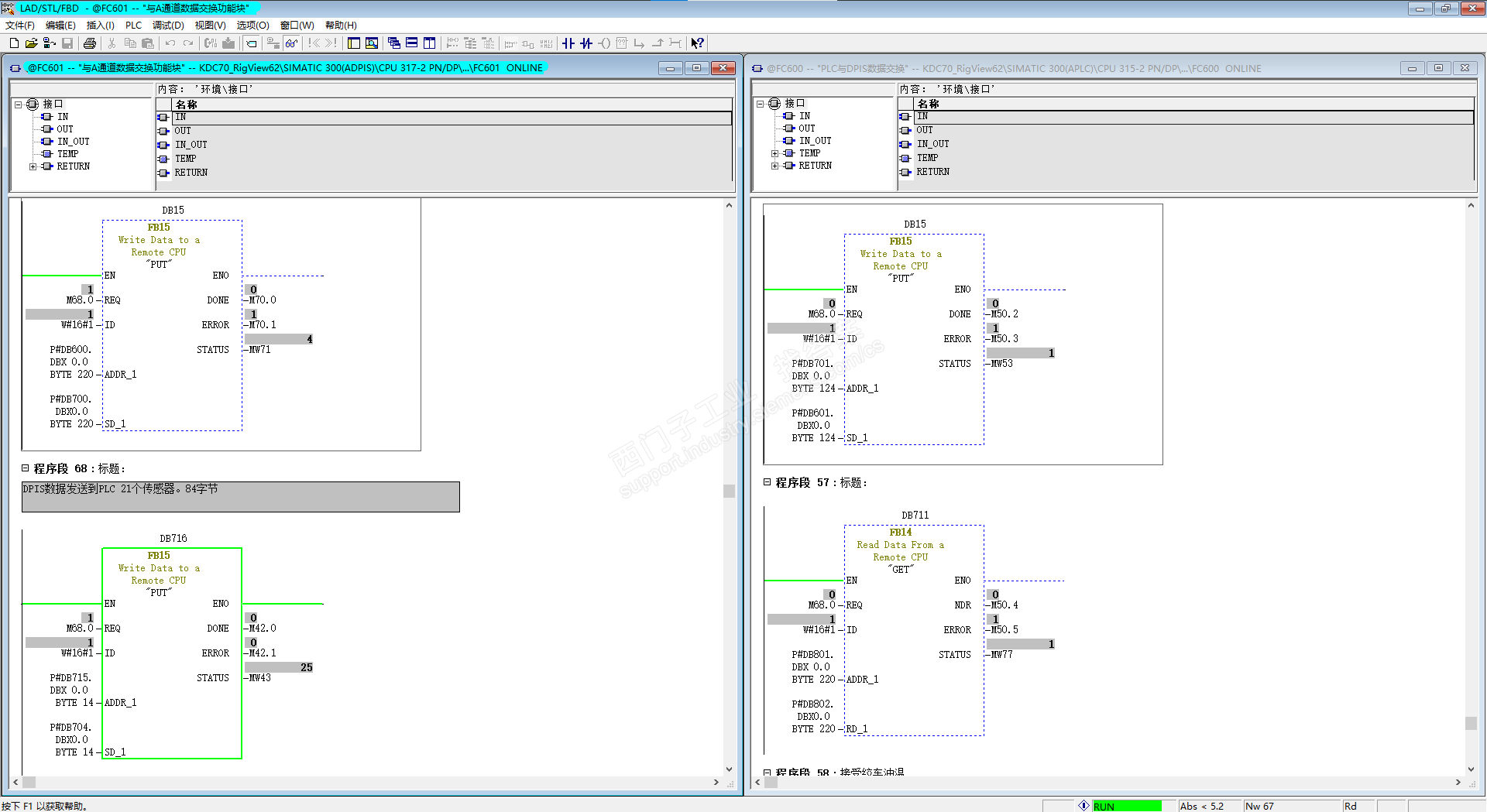The image size is (1487, 812).
Task: Cascade windows using the toolbar icon
Action: pos(394,43)
